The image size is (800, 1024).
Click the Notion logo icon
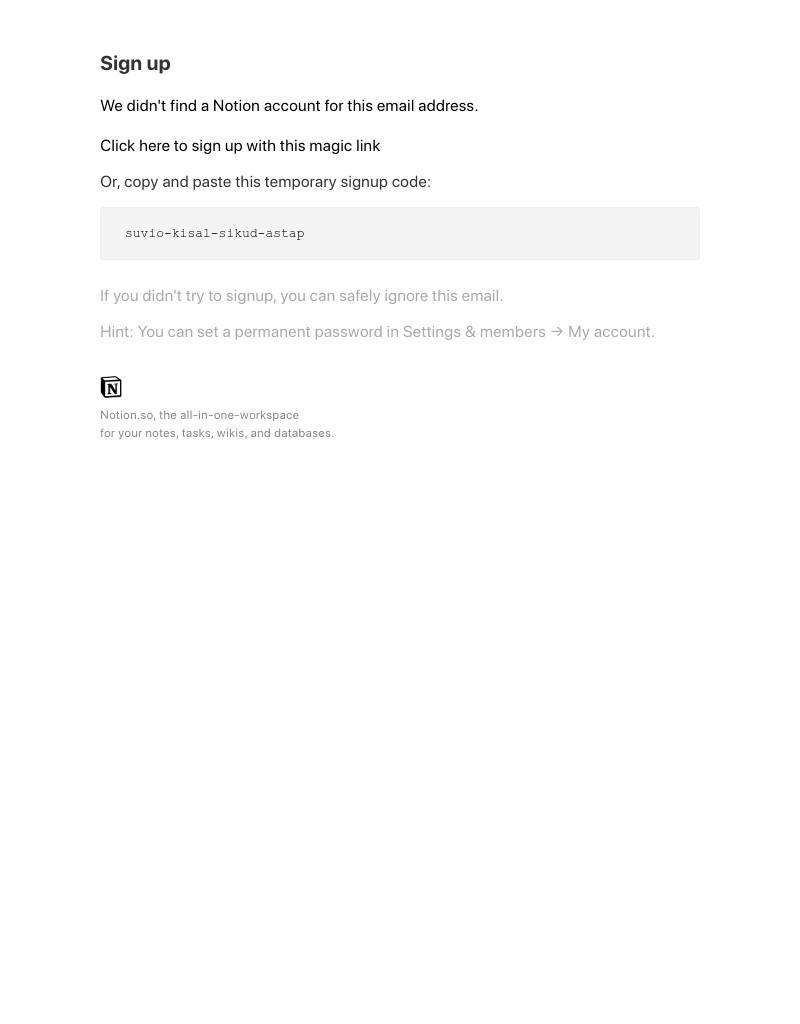coord(111,387)
